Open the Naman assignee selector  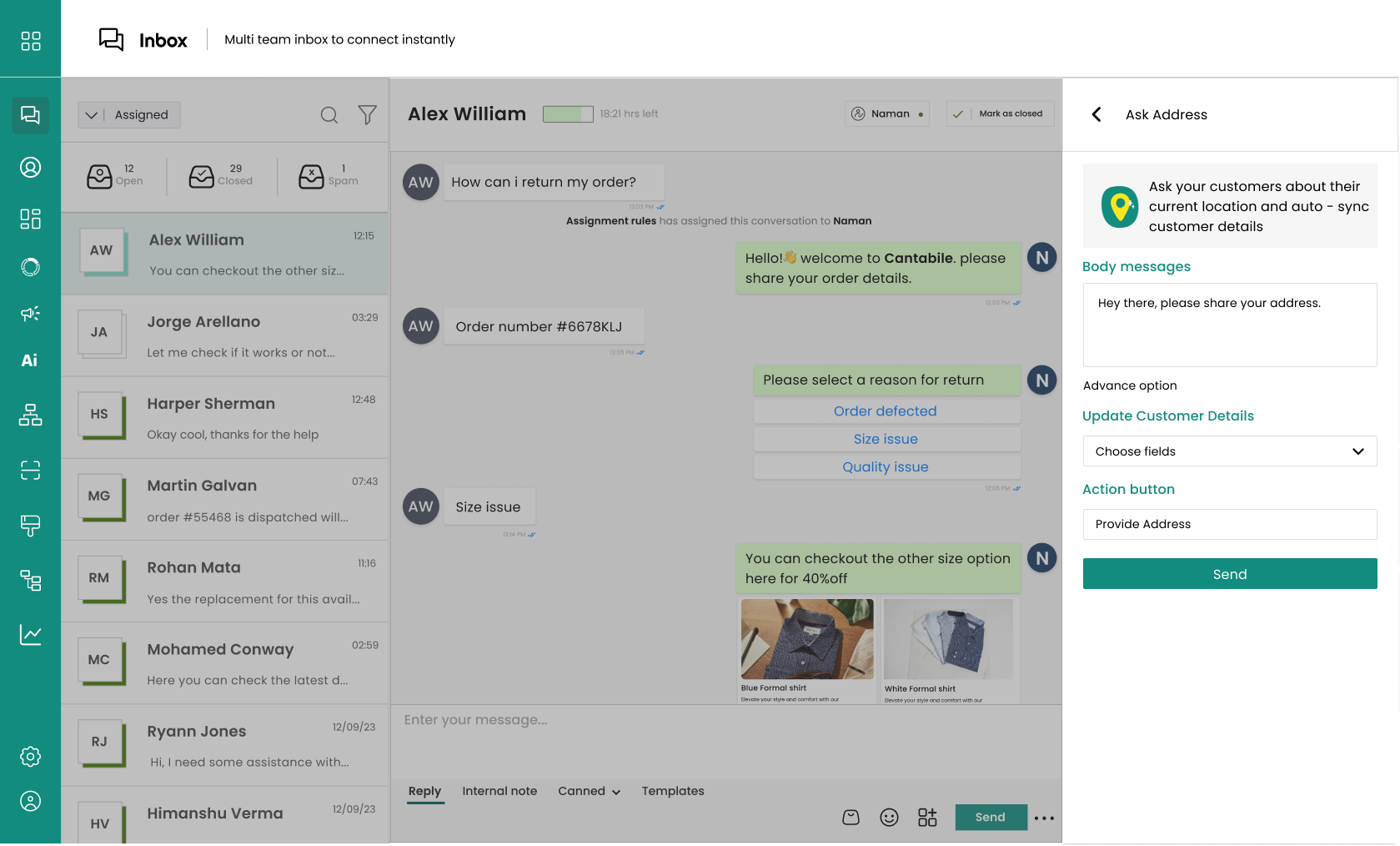[887, 113]
